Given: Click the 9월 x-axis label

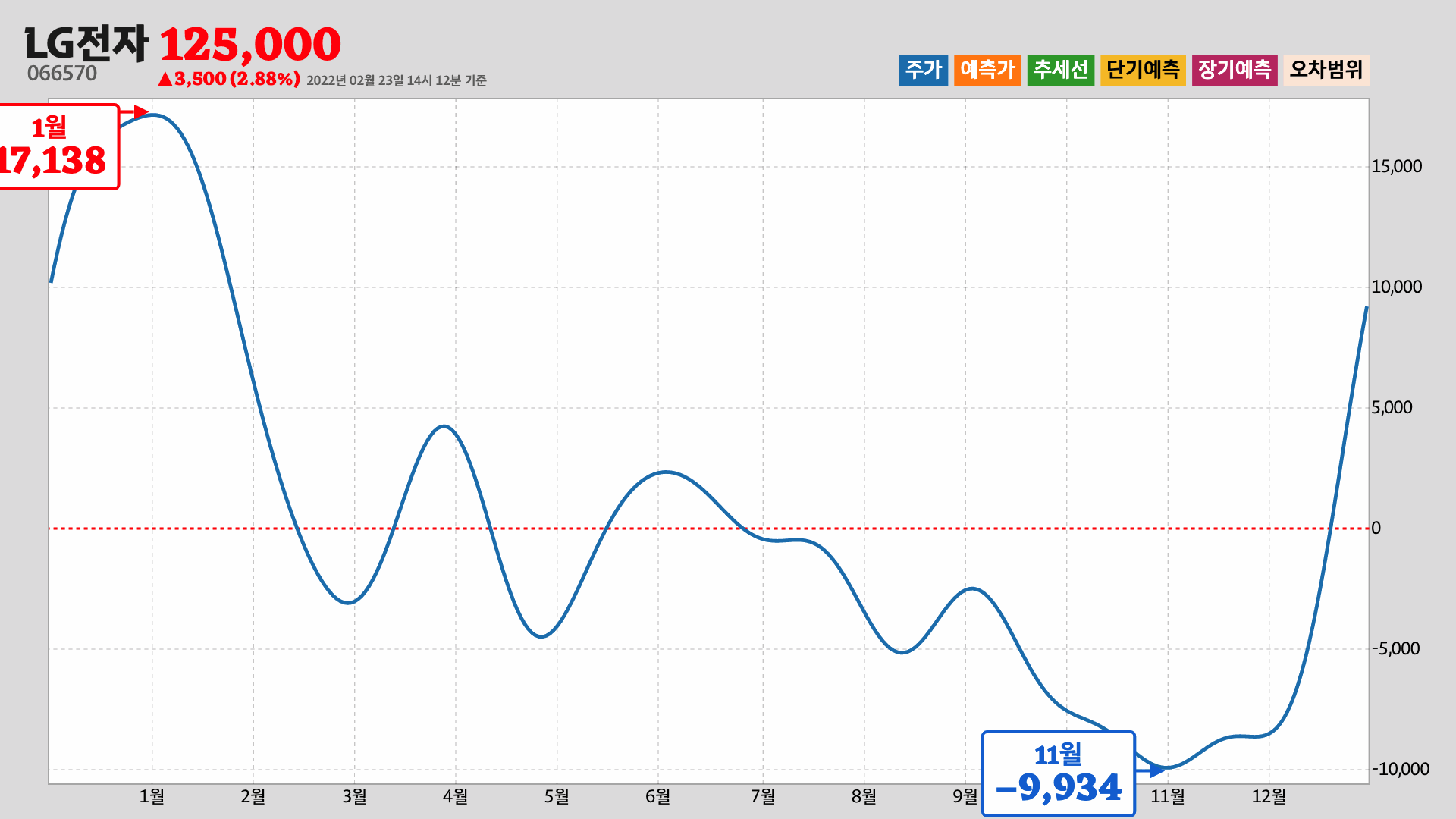Looking at the screenshot, I should click(965, 796).
